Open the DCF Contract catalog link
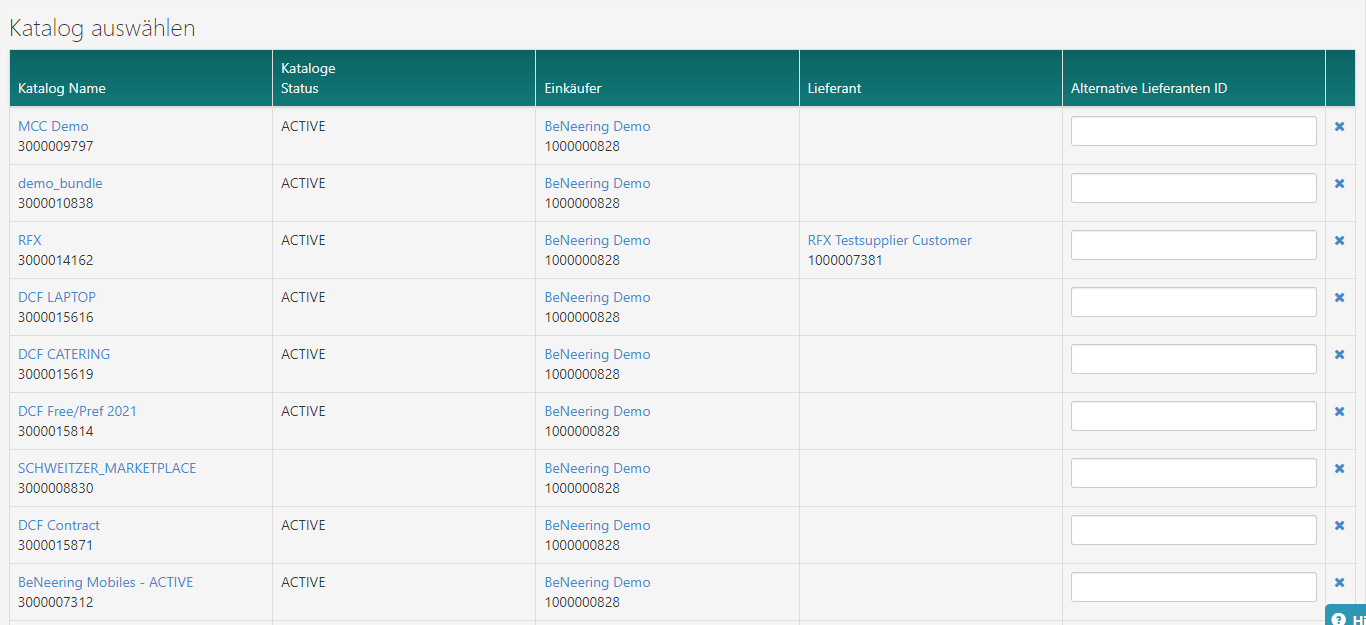1366x625 pixels. 59,526
